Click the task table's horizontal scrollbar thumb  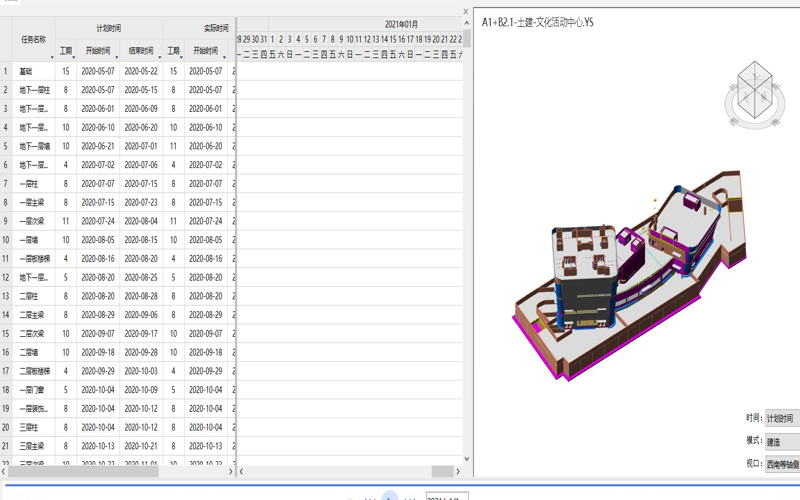tap(82, 472)
